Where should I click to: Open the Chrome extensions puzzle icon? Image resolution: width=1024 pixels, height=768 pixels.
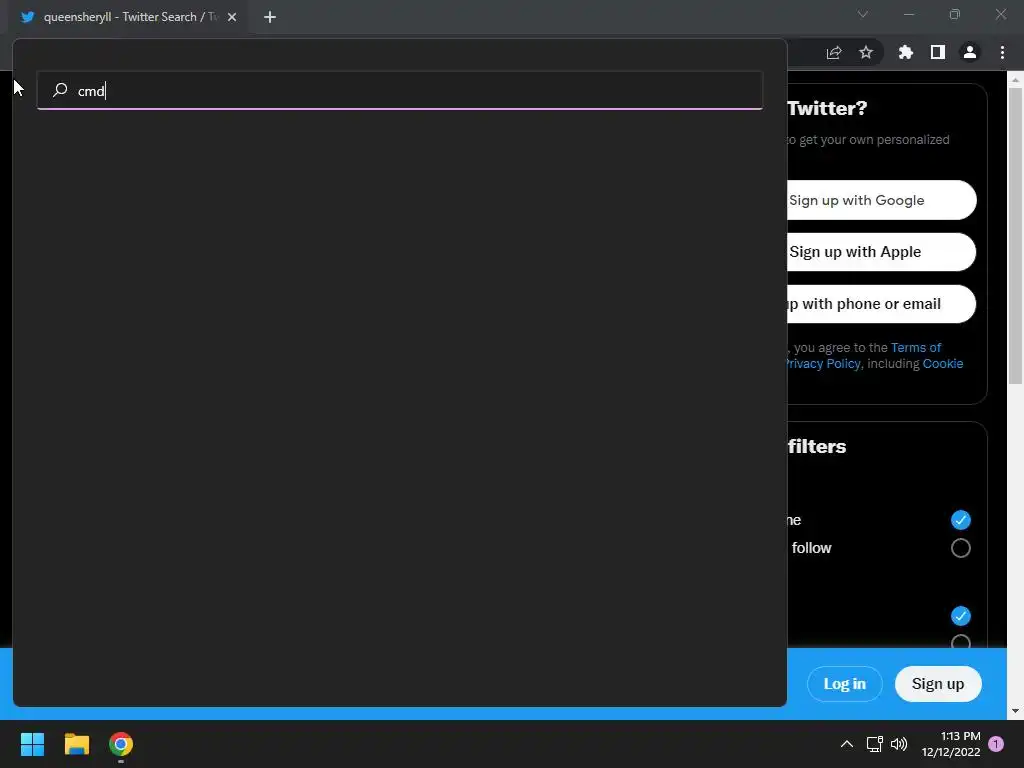(905, 52)
